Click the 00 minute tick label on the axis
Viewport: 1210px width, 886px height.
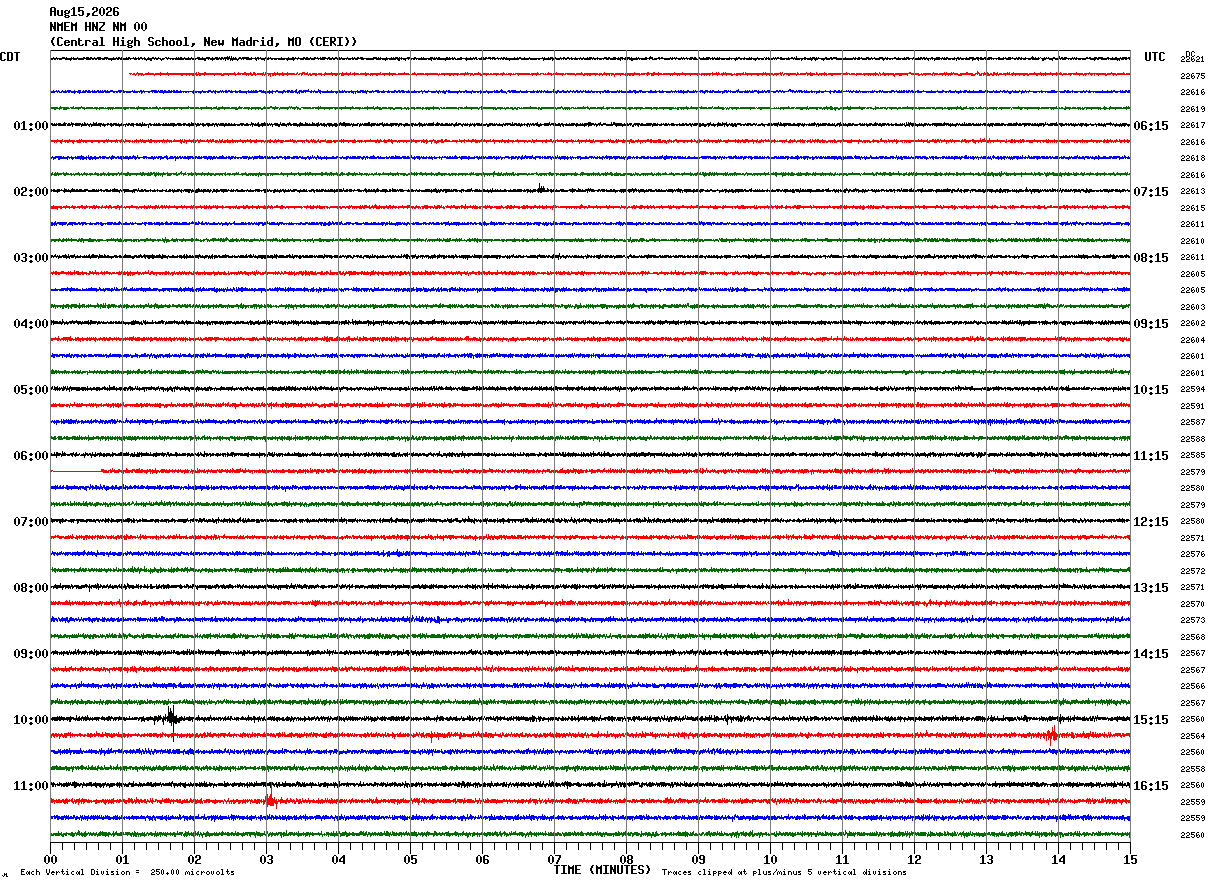click(x=50, y=859)
